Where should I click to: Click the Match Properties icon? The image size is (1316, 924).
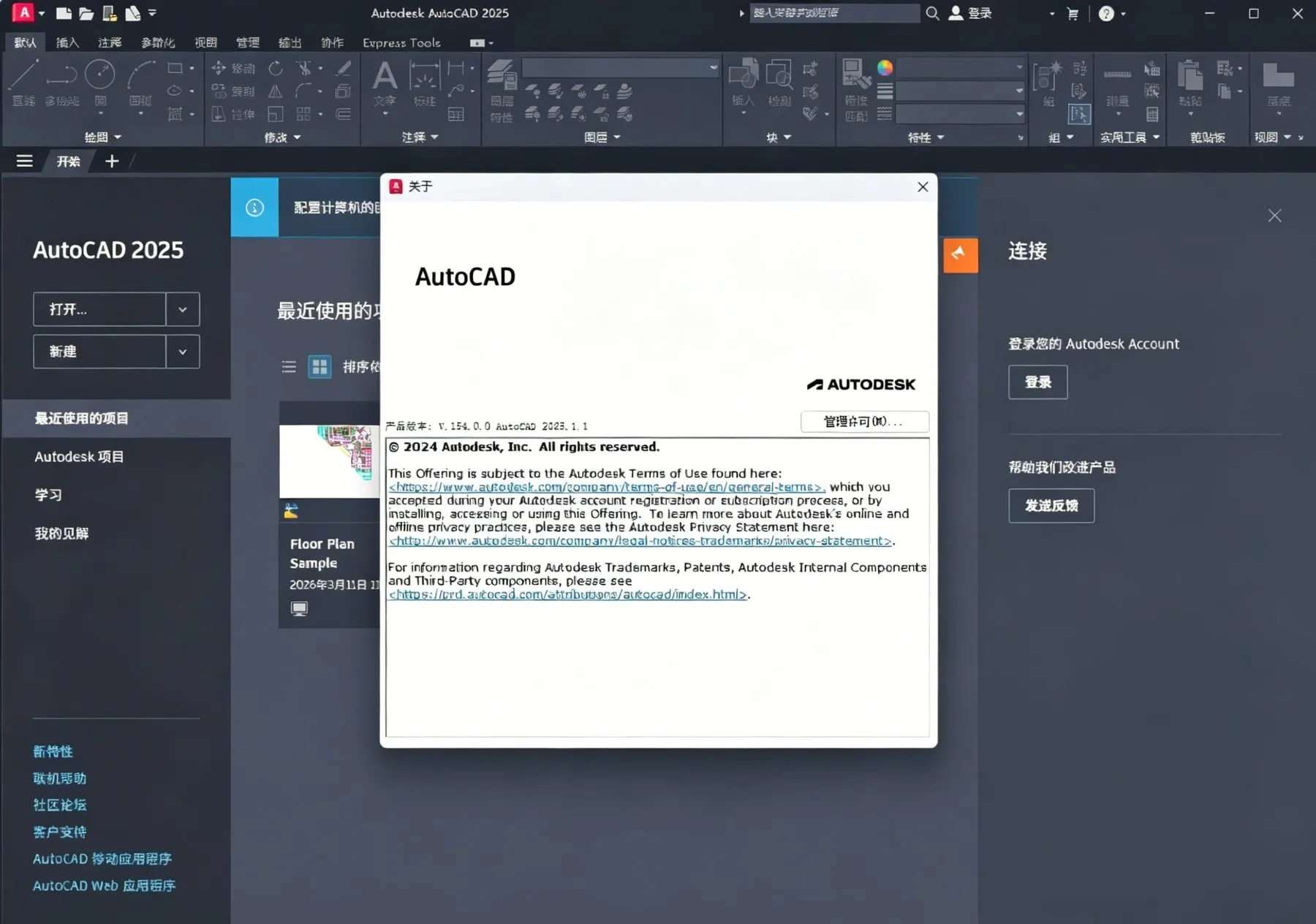click(x=855, y=89)
